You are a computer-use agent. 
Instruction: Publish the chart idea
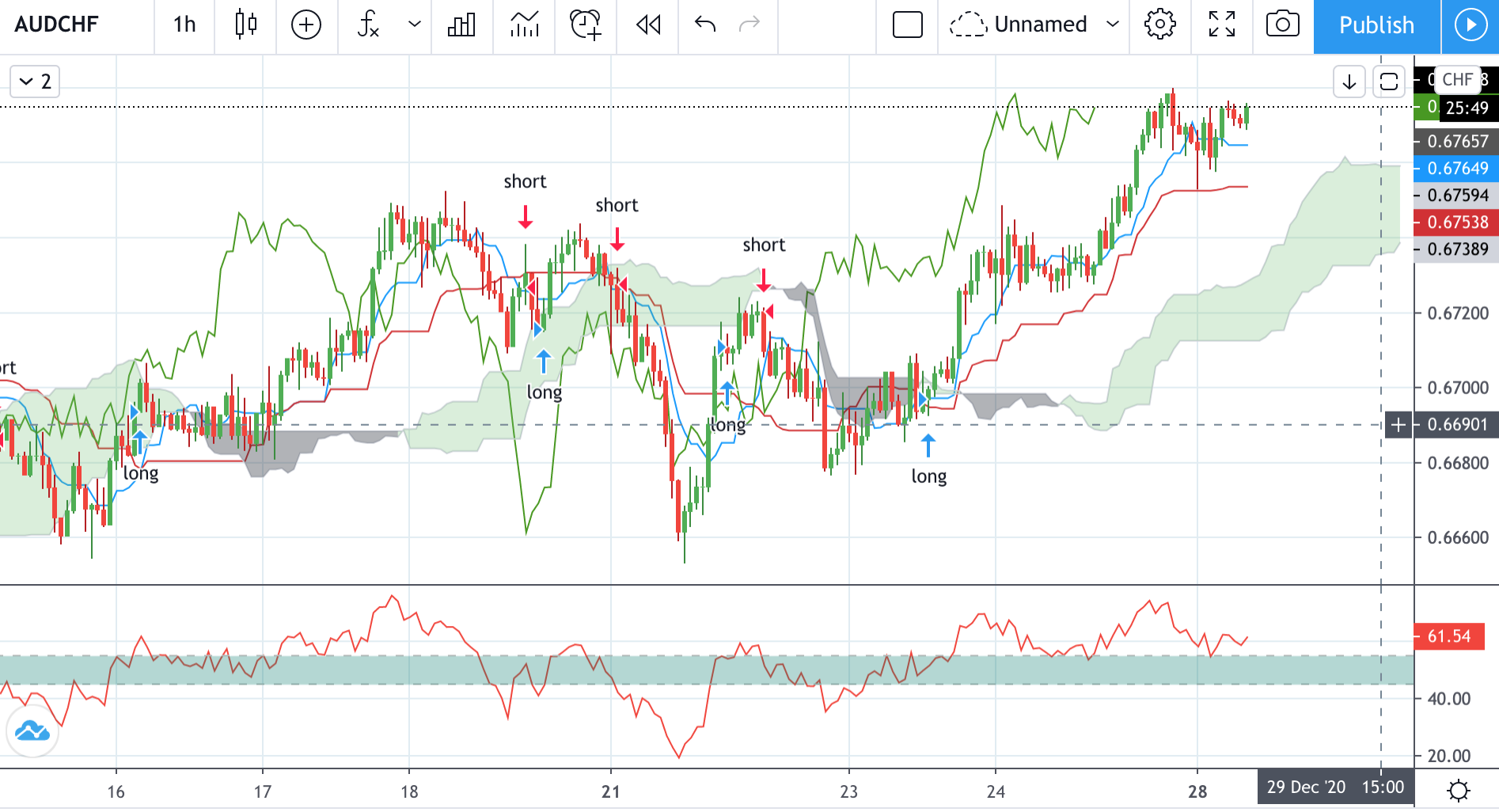(x=1376, y=26)
